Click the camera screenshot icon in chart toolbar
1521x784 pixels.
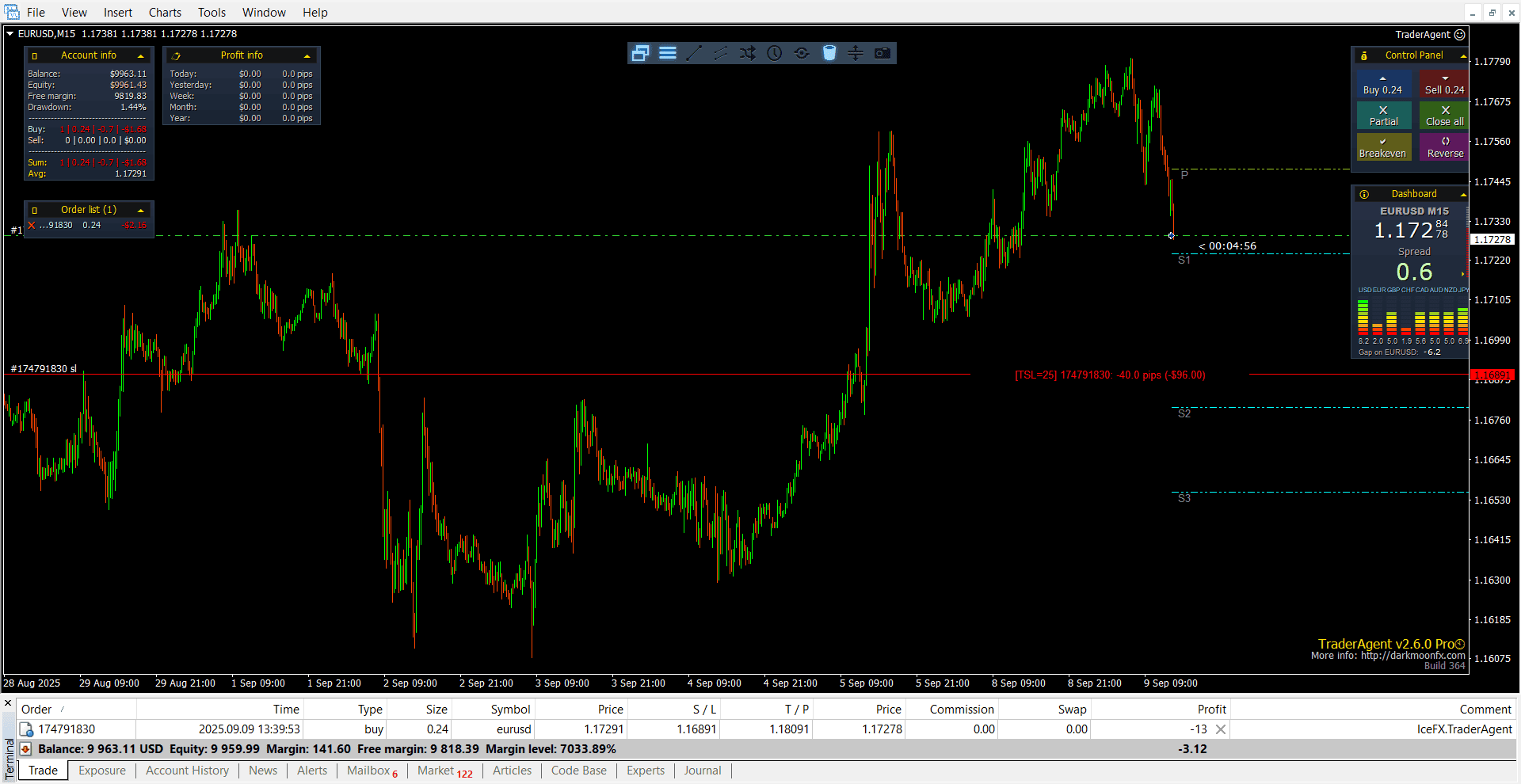tap(882, 53)
